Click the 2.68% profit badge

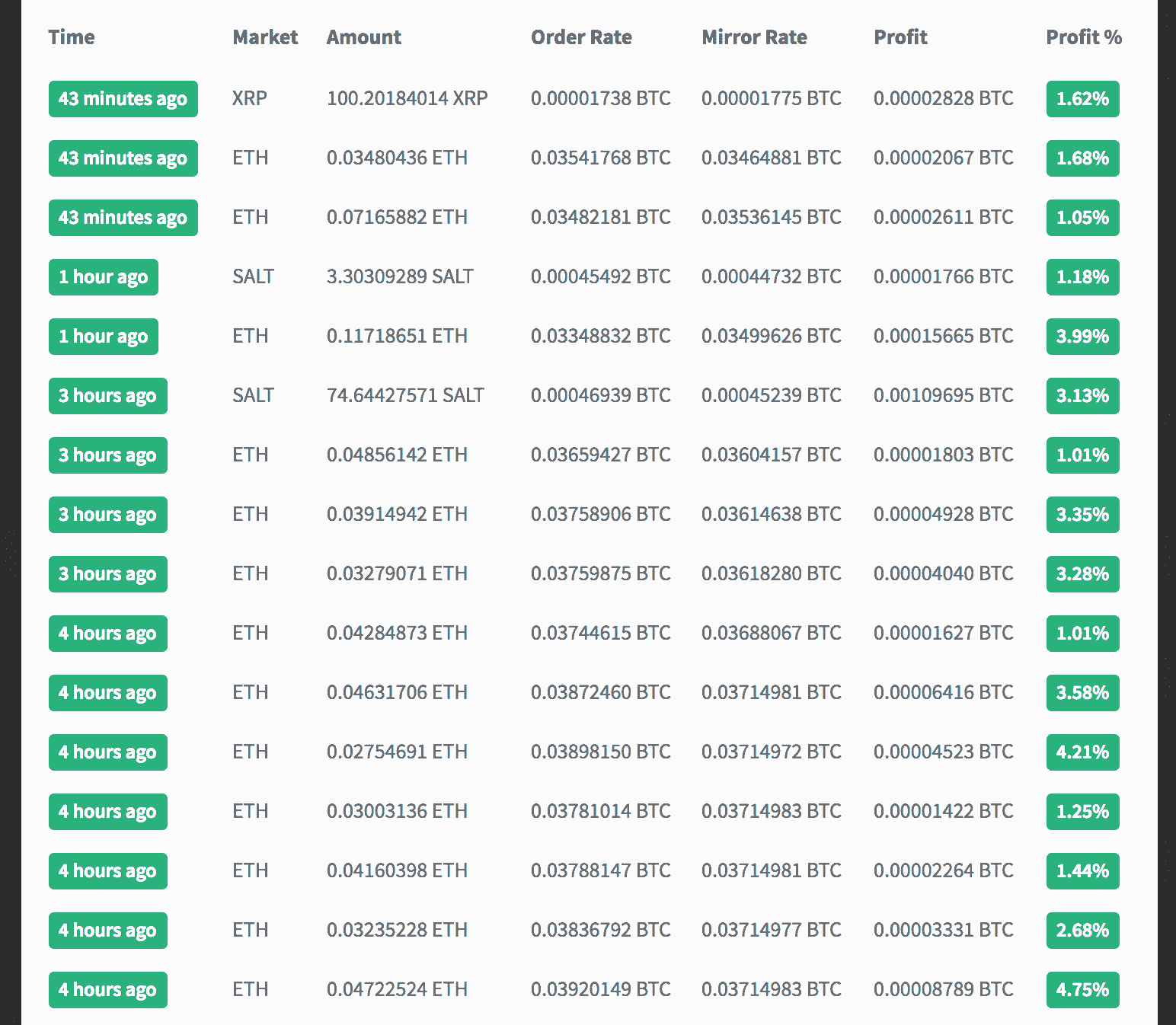click(1082, 931)
